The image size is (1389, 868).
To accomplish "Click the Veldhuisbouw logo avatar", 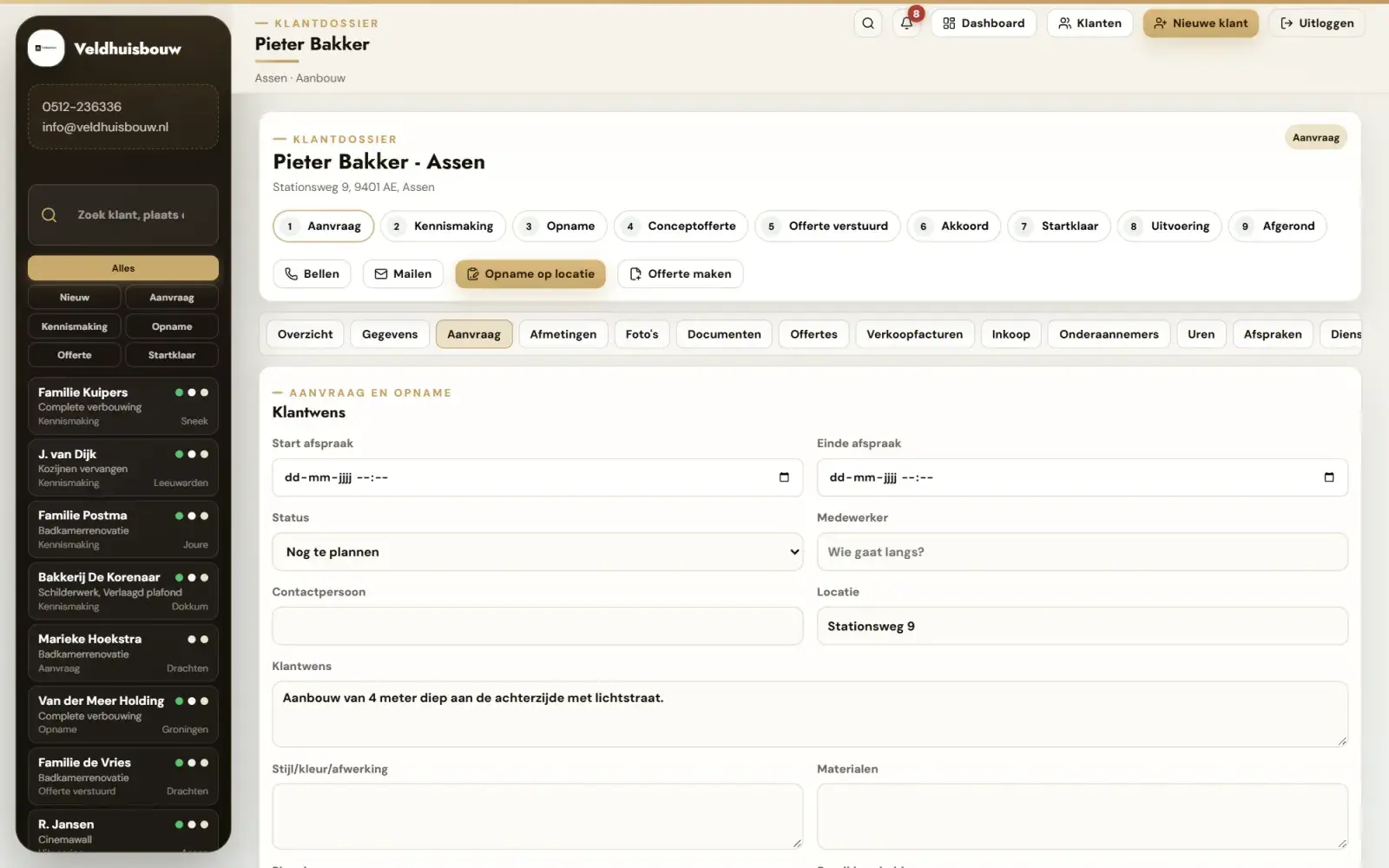I will [46, 49].
